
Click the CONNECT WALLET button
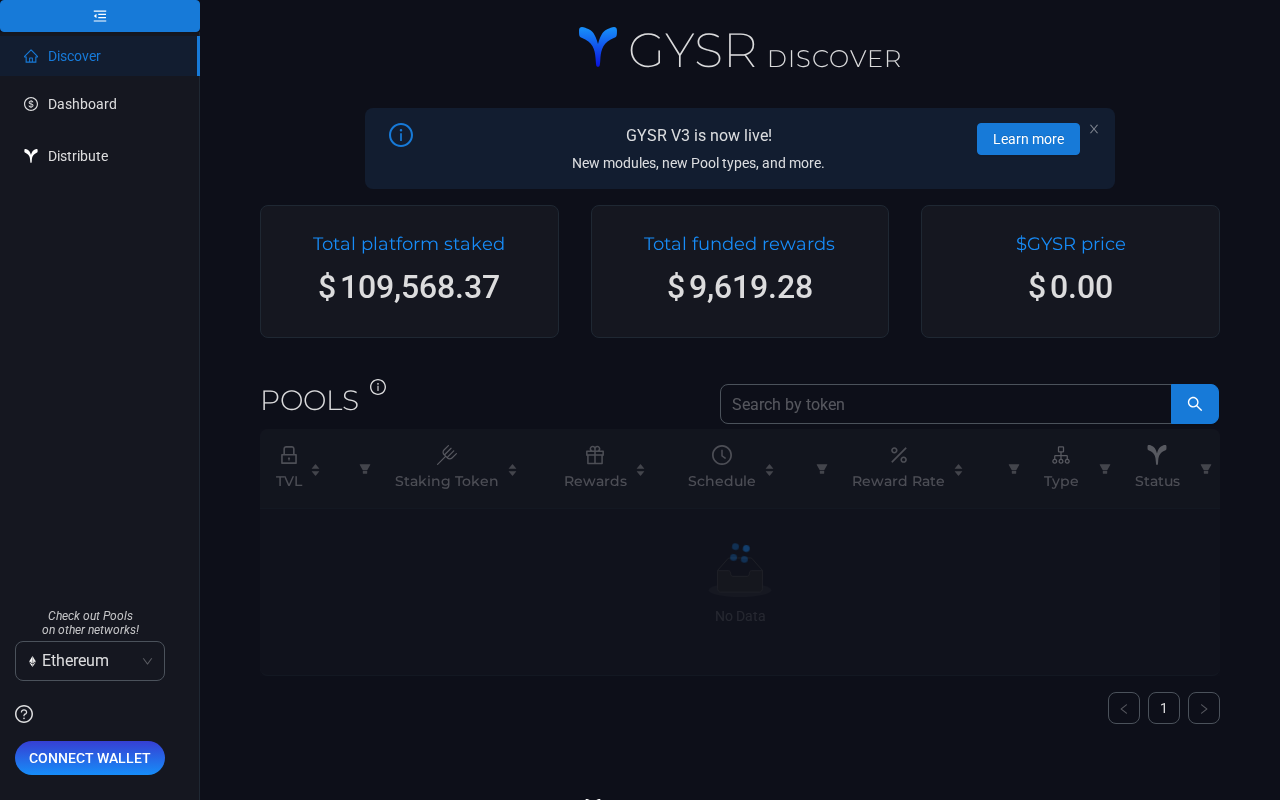click(x=90, y=758)
